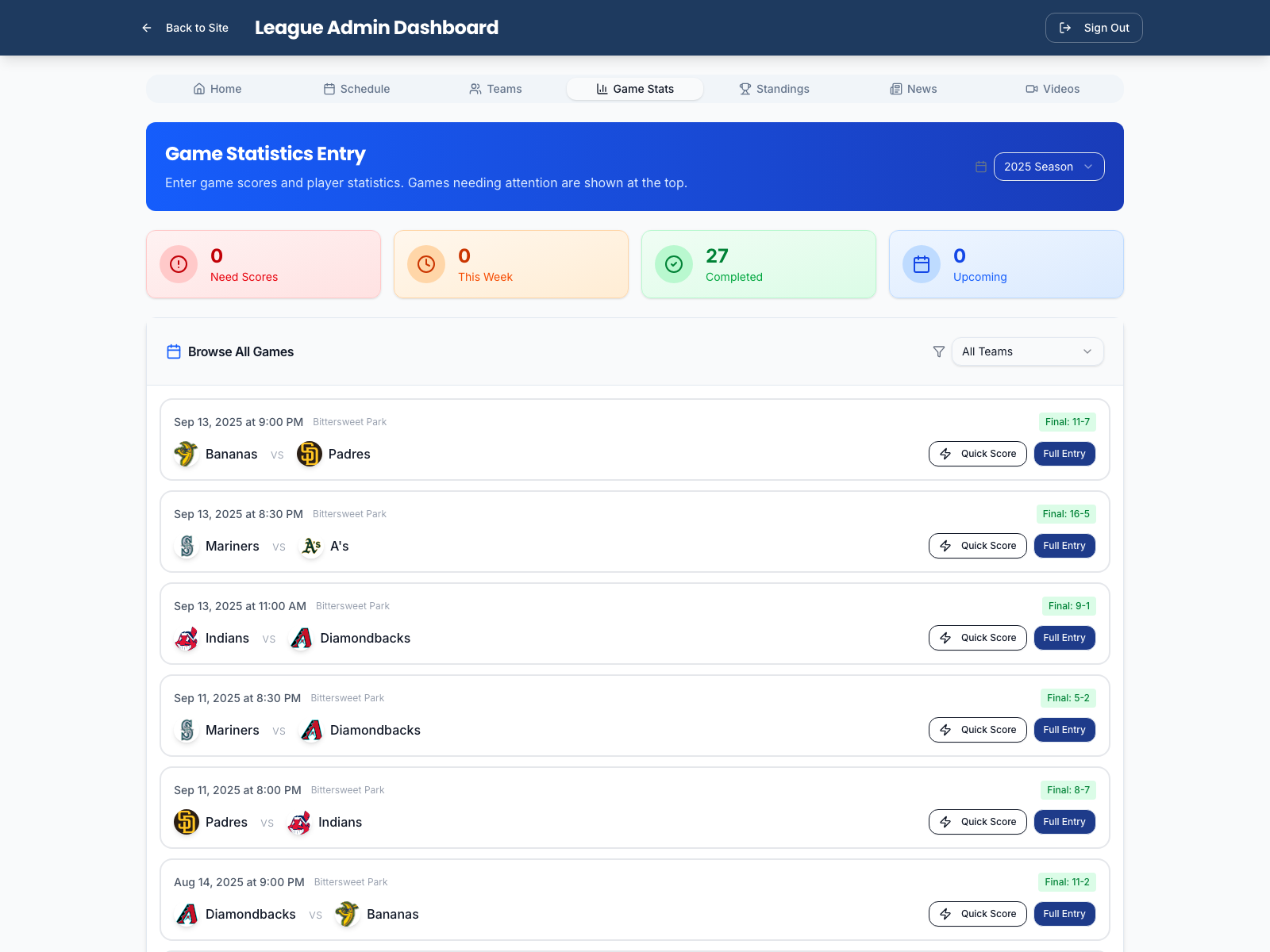Screen dimensions: 1270x952
Task: Open the 2025 Season dropdown
Action: tap(1049, 167)
